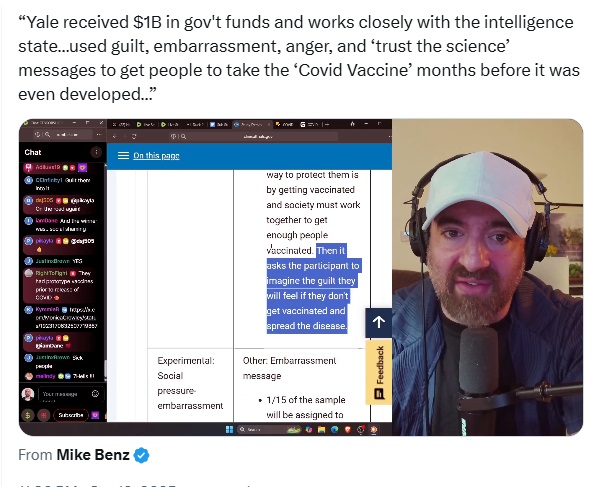
Task: Click the browser reload button
Action: tap(134, 136)
